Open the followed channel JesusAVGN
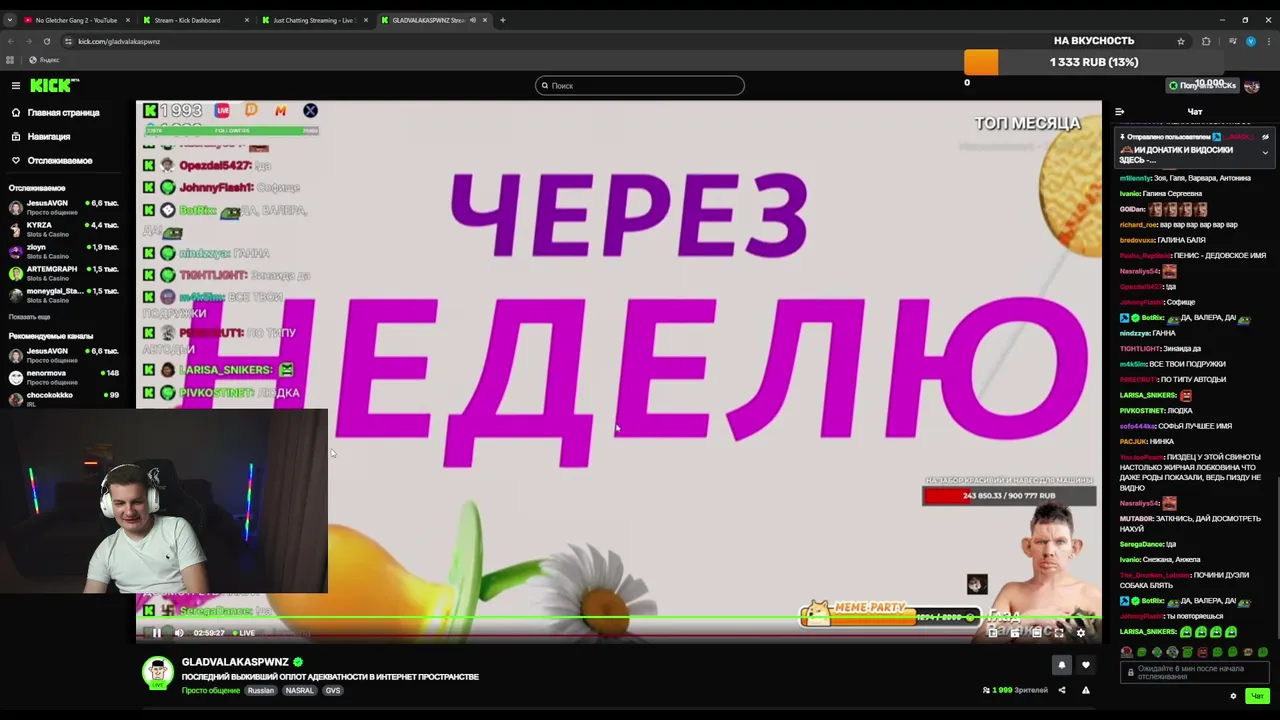1280x720 pixels. click(x=64, y=207)
